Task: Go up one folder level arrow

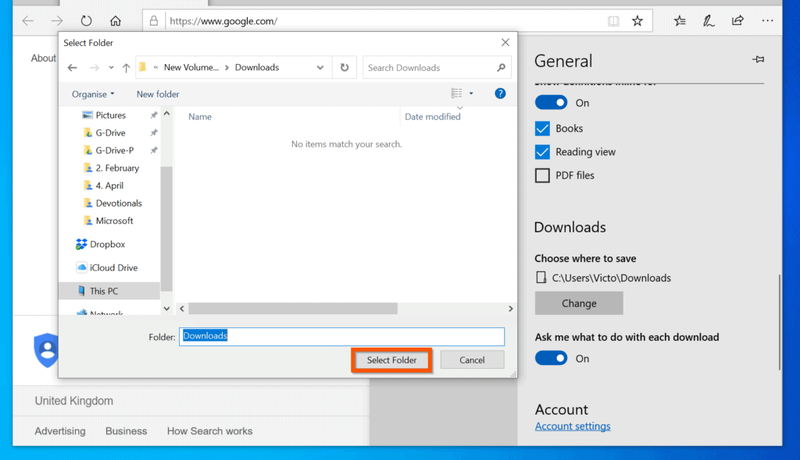Action: (126, 67)
